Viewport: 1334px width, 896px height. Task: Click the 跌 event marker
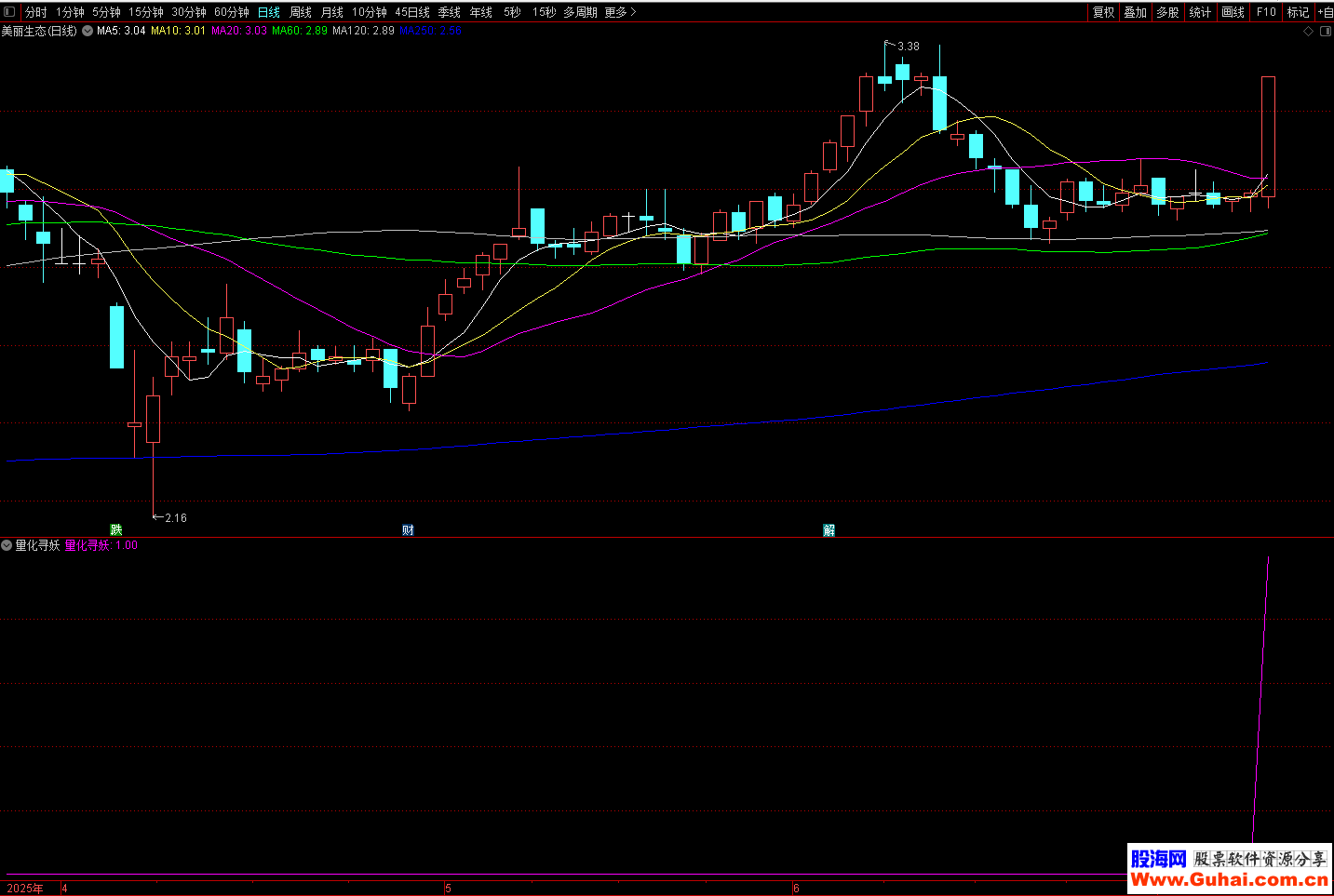tap(116, 529)
